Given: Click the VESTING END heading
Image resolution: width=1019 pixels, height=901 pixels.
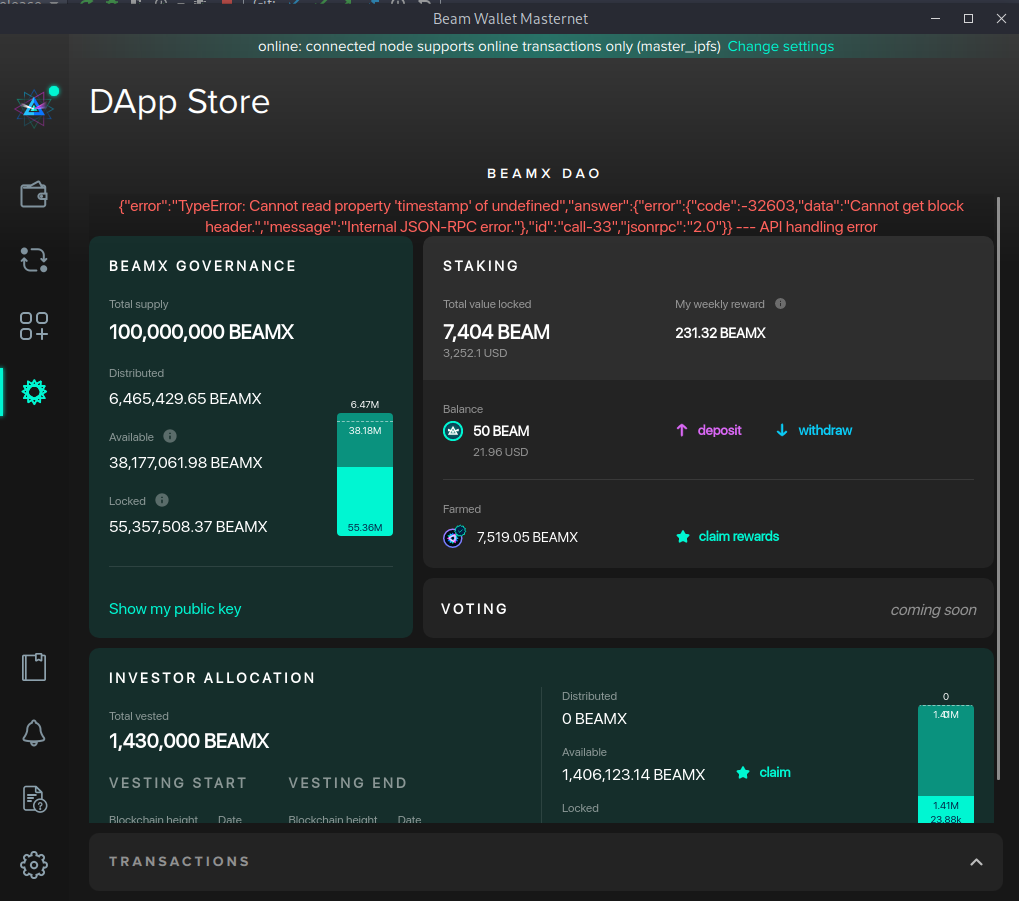Looking at the screenshot, I should (x=348, y=783).
